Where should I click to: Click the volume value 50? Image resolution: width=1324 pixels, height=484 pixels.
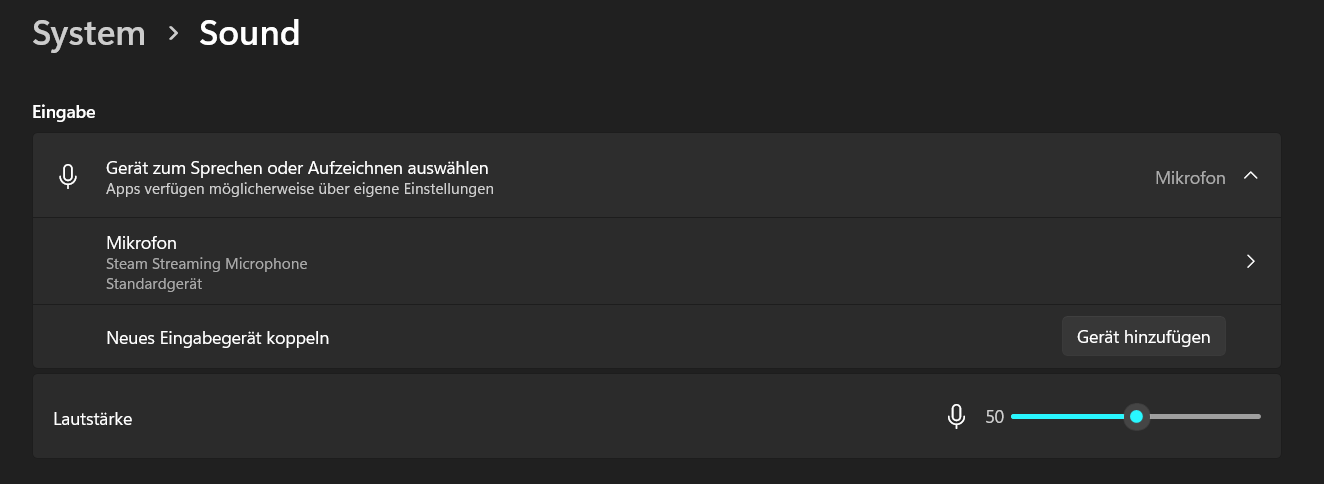tap(994, 417)
